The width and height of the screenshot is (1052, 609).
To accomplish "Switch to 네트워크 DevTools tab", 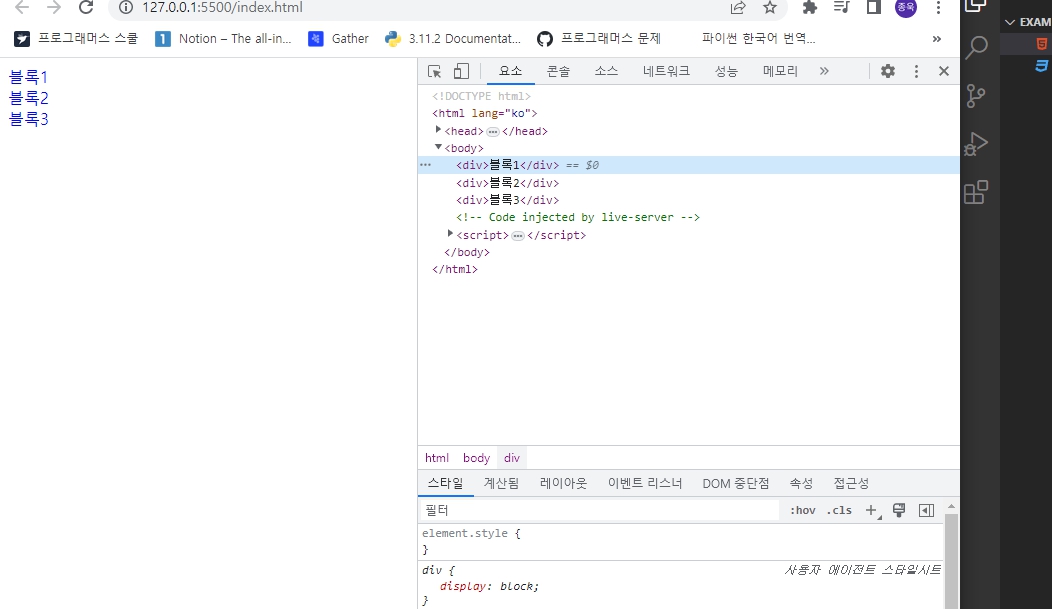I will click(666, 71).
